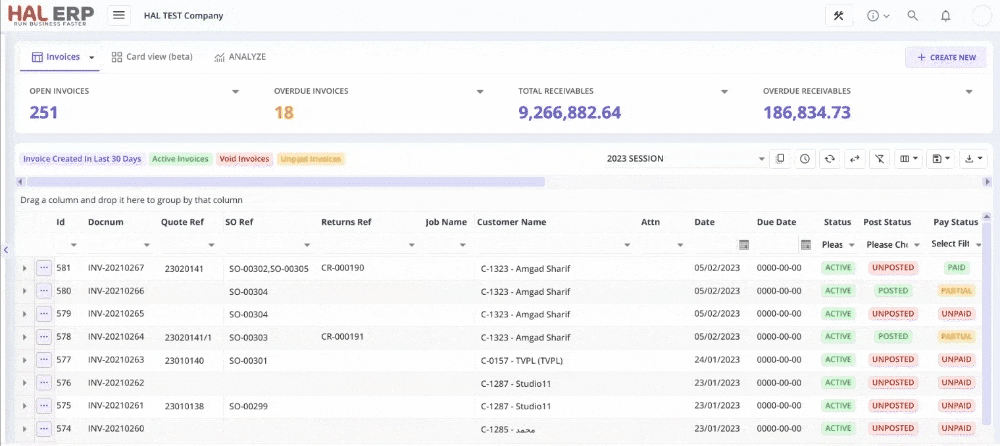The width and height of the screenshot is (1000, 446).
Task: Switch to Card view (beta) tab
Action: coord(152,57)
